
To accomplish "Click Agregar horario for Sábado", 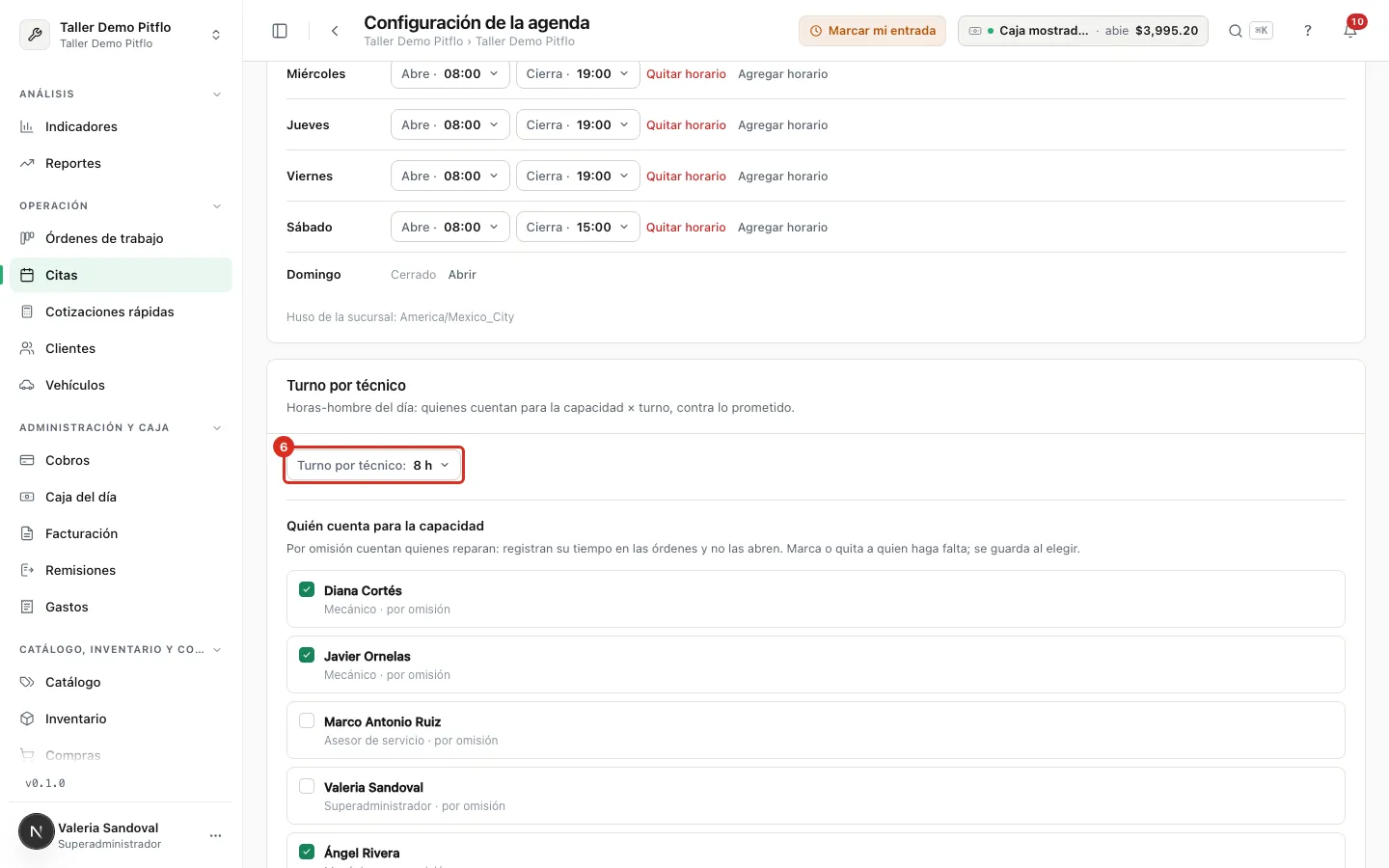I will coord(782,227).
